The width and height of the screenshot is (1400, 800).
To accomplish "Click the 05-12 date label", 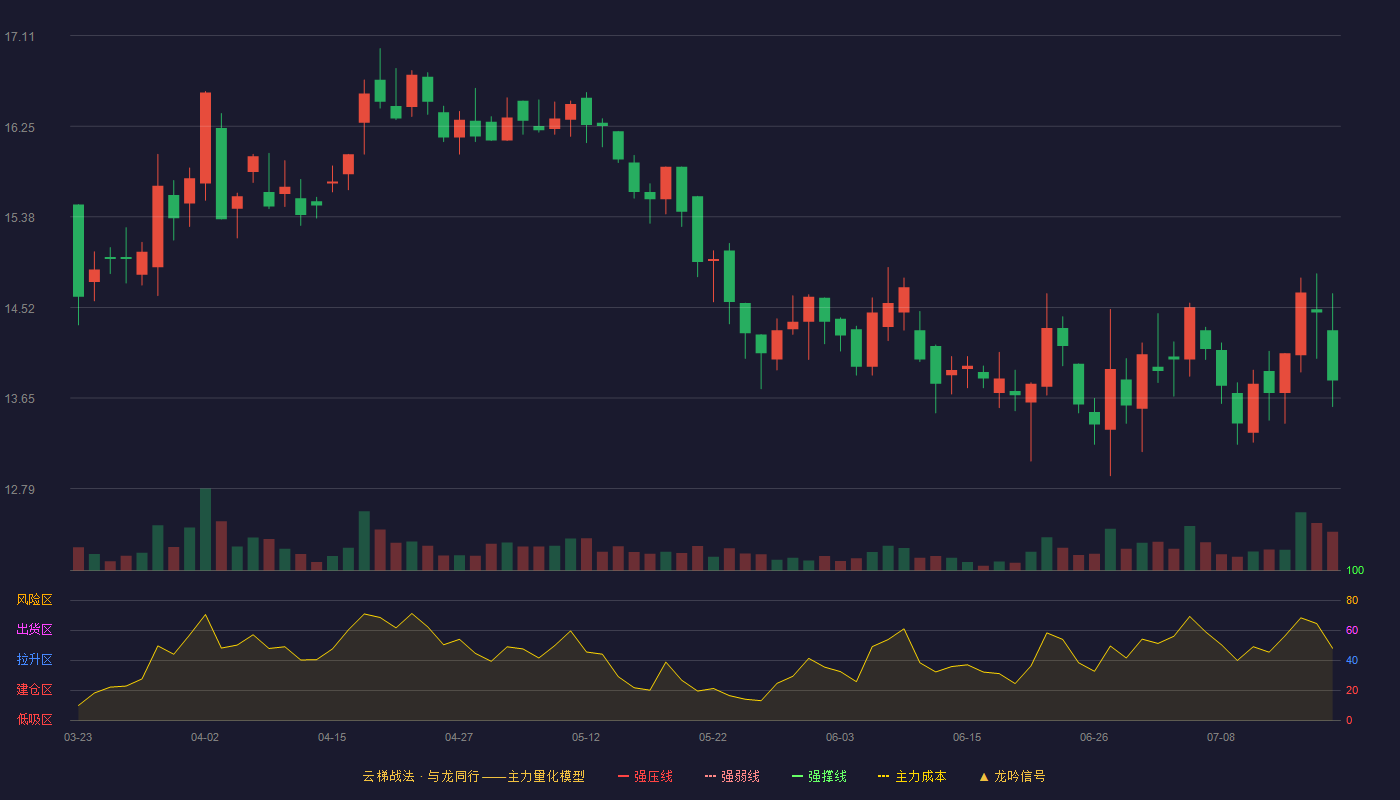I will point(586,737).
